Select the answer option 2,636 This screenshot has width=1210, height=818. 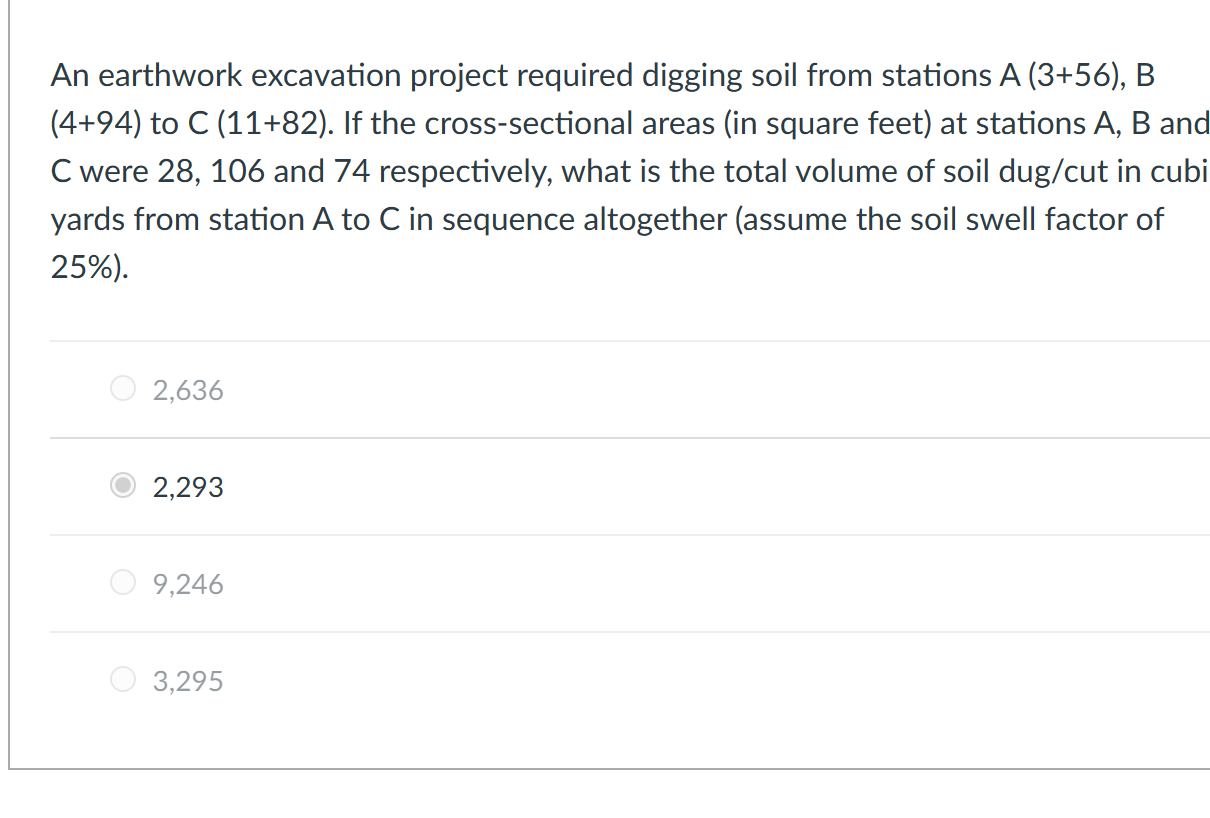(186, 390)
